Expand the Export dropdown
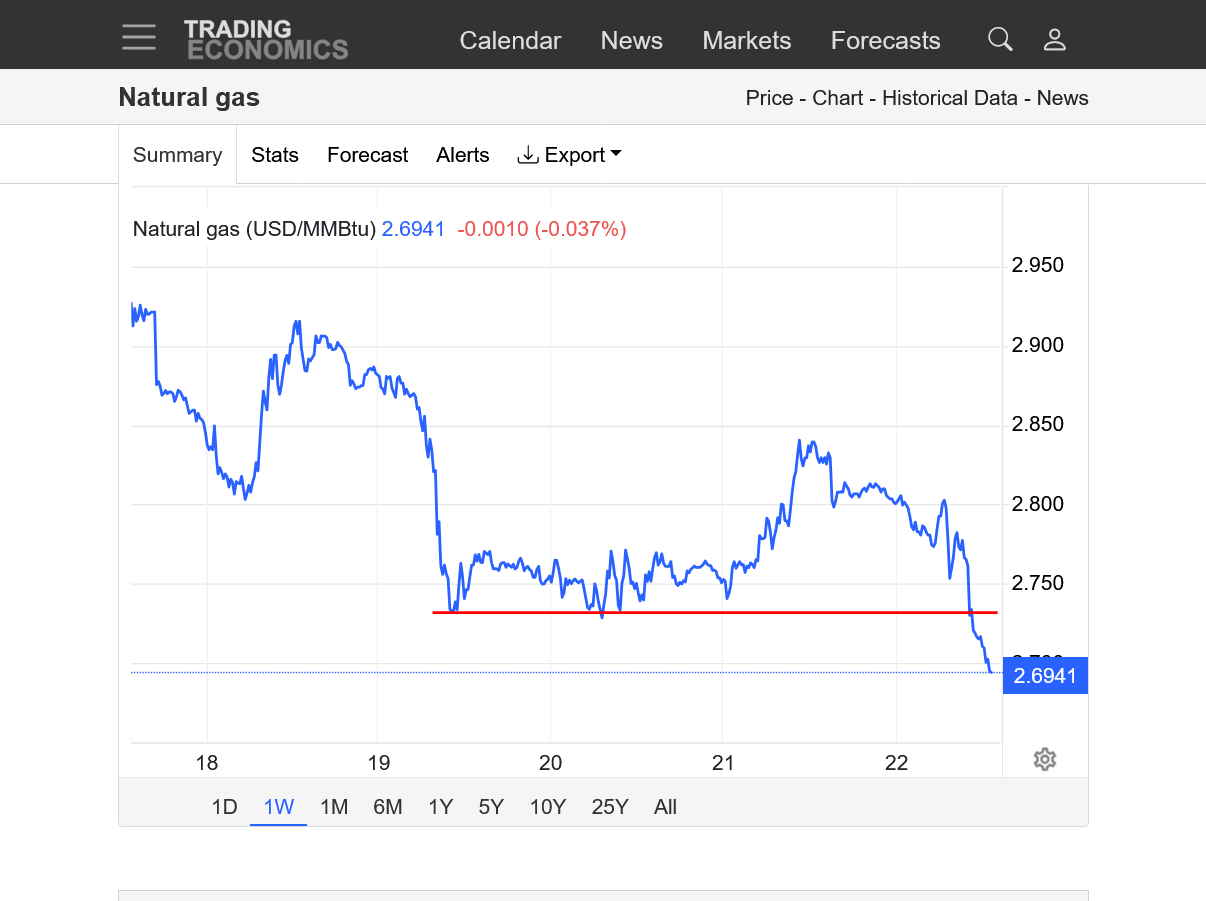The image size is (1206, 901). click(569, 155)
